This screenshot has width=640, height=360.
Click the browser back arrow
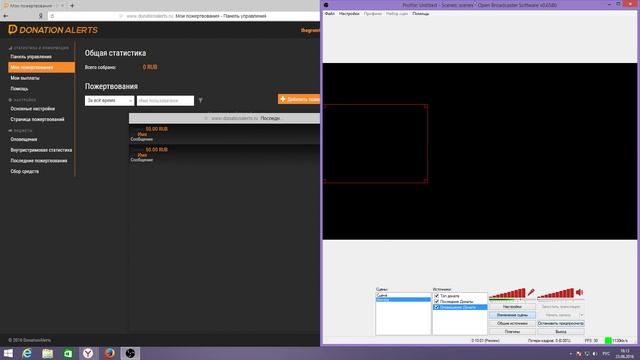6,16
